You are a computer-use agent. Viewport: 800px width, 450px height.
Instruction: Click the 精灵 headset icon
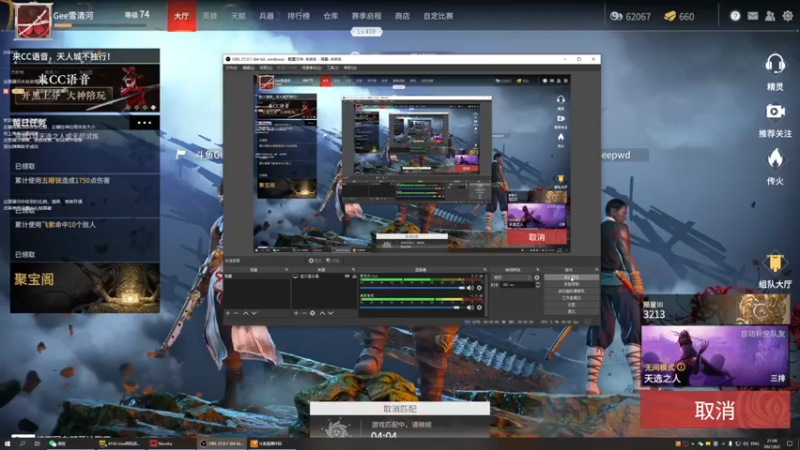[775, 65]
